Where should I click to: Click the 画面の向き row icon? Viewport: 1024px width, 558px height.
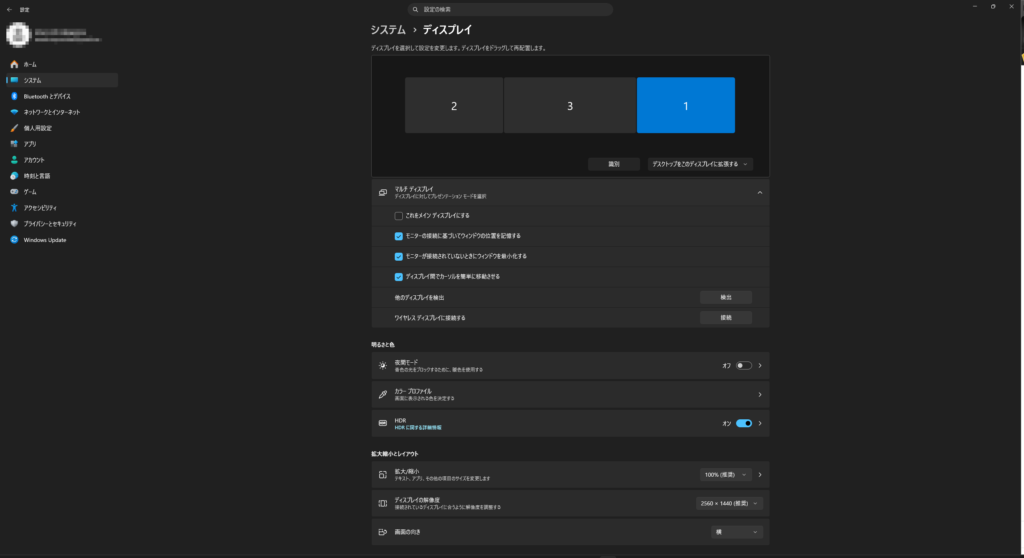(x=383, y=532)
